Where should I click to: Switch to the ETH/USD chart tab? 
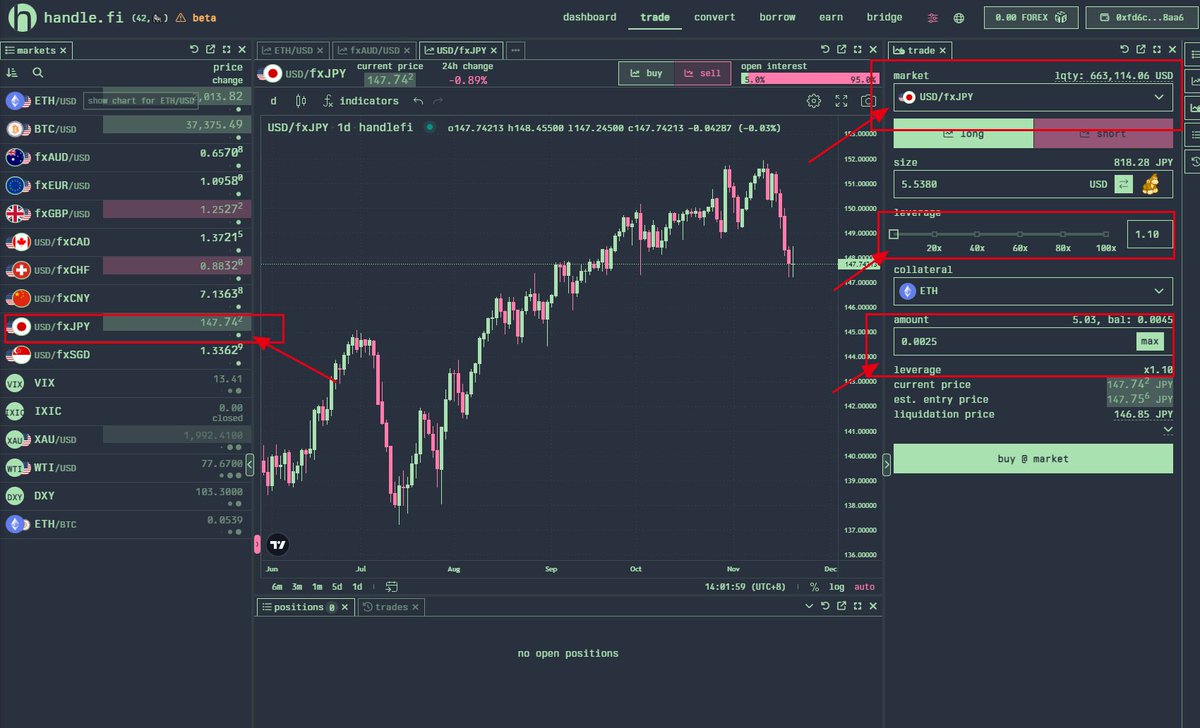292,50
